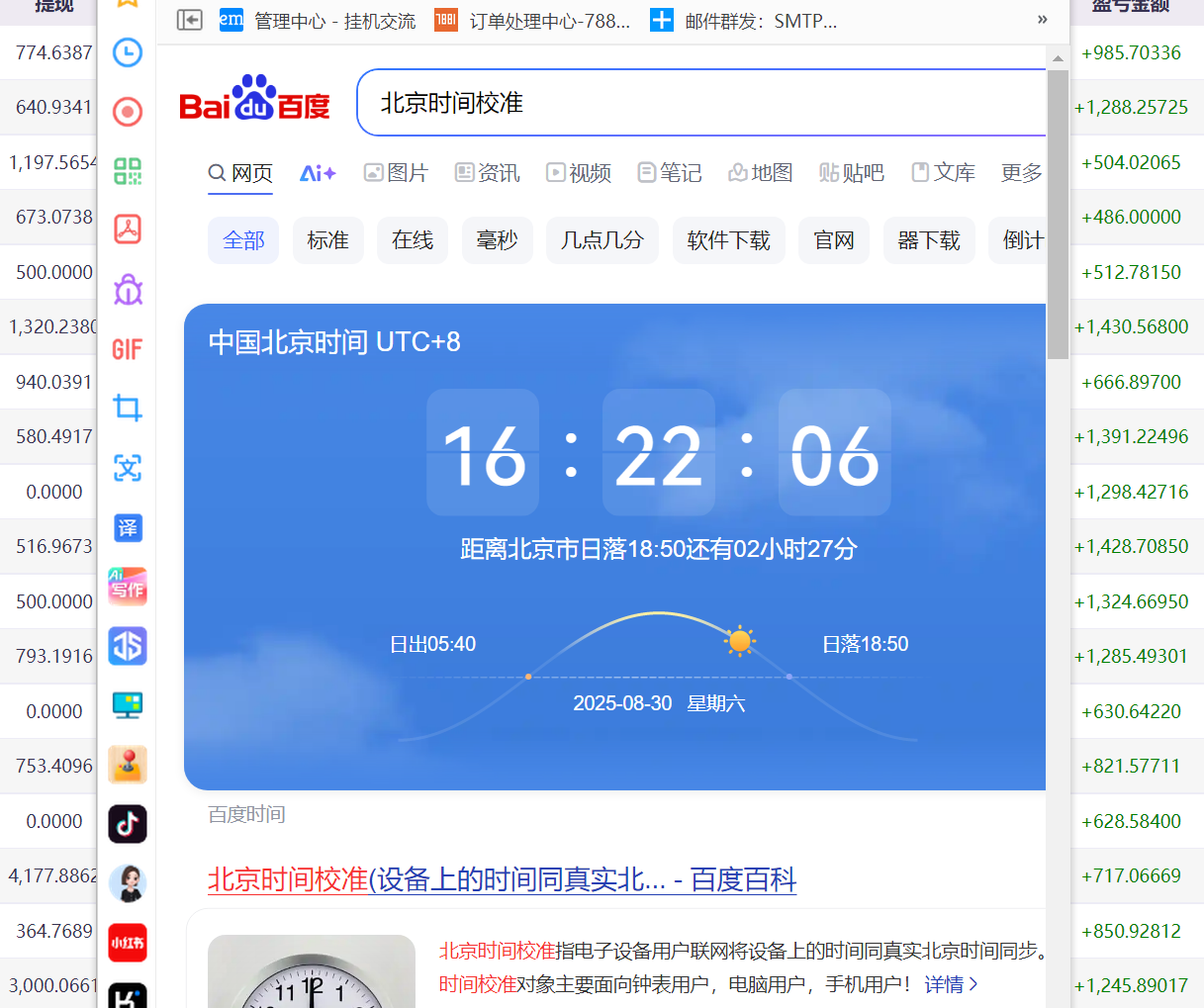The height and width of the screenshot is (1008, 1204).
Task: Click the page vertical scrollbar thumb
Action: pyautogui.click(x=1058, y=213)
